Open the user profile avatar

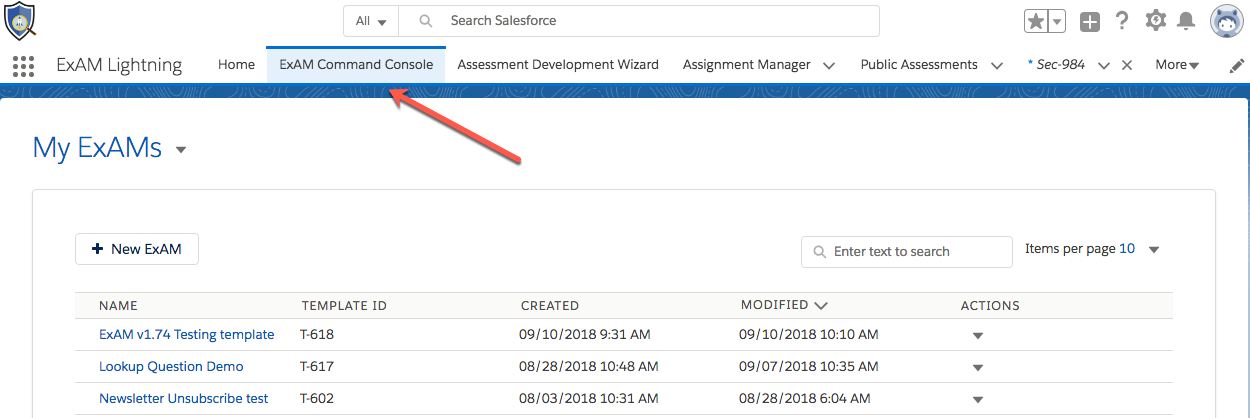click(x=1226, y=21)
